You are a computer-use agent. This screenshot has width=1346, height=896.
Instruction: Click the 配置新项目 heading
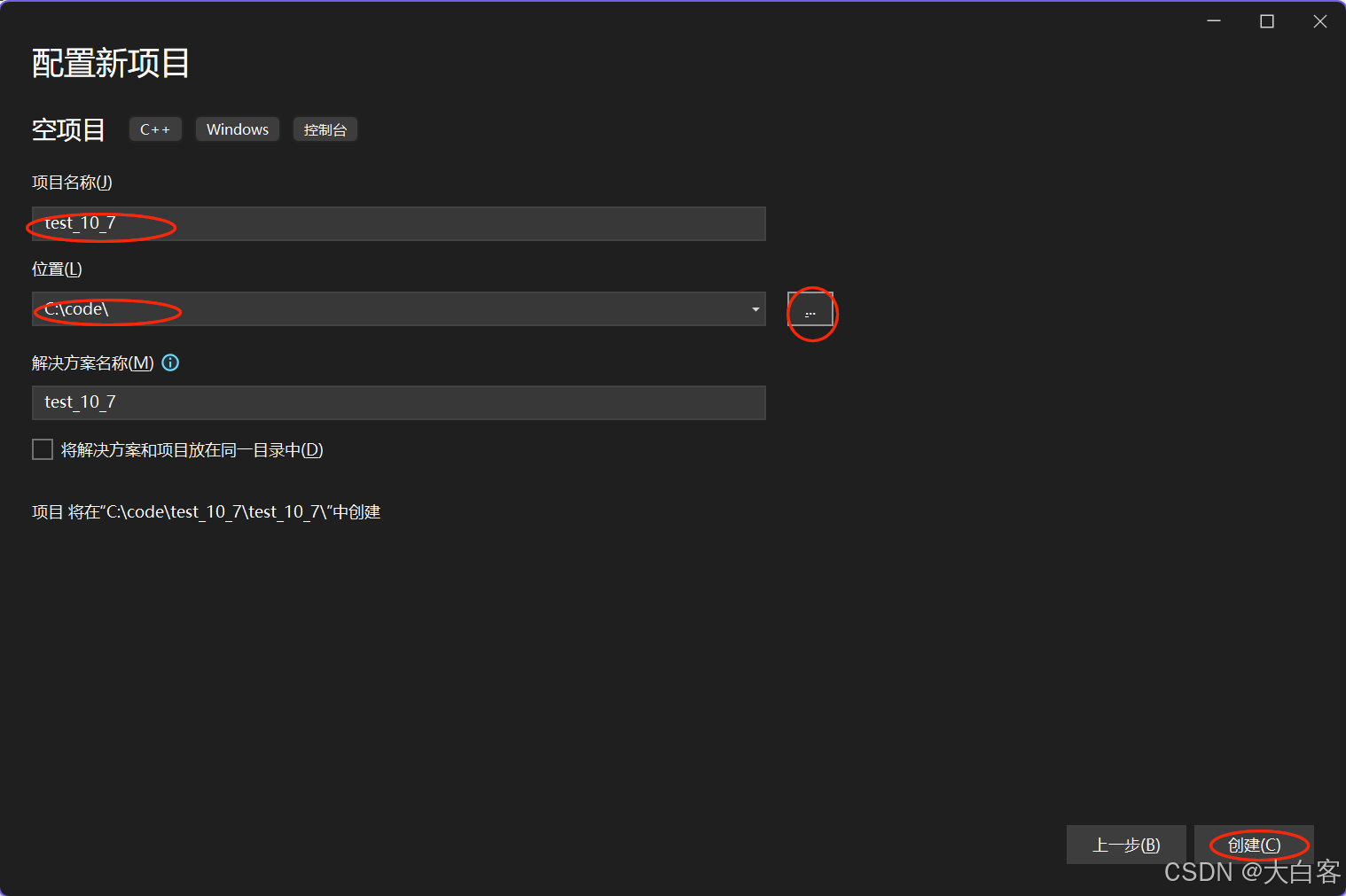pos(111,63)
